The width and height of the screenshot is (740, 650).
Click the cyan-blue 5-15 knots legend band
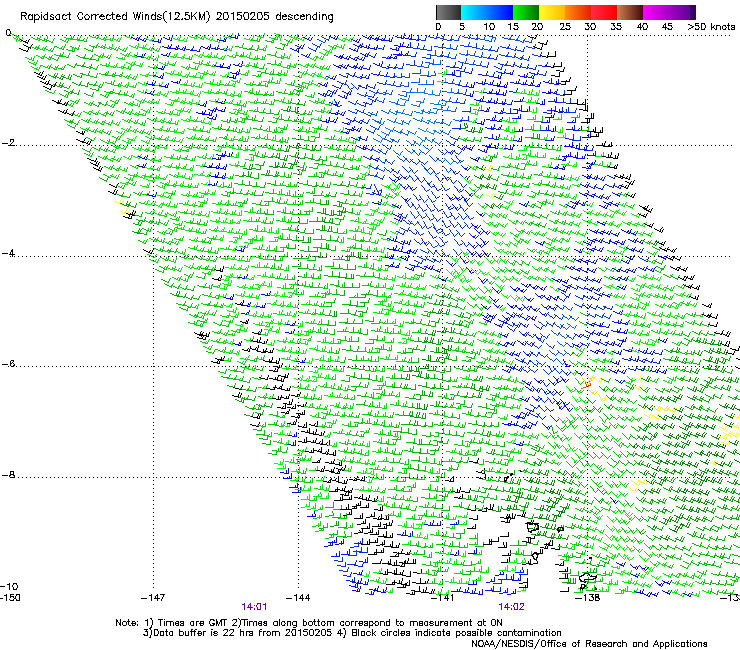(487, 12)
